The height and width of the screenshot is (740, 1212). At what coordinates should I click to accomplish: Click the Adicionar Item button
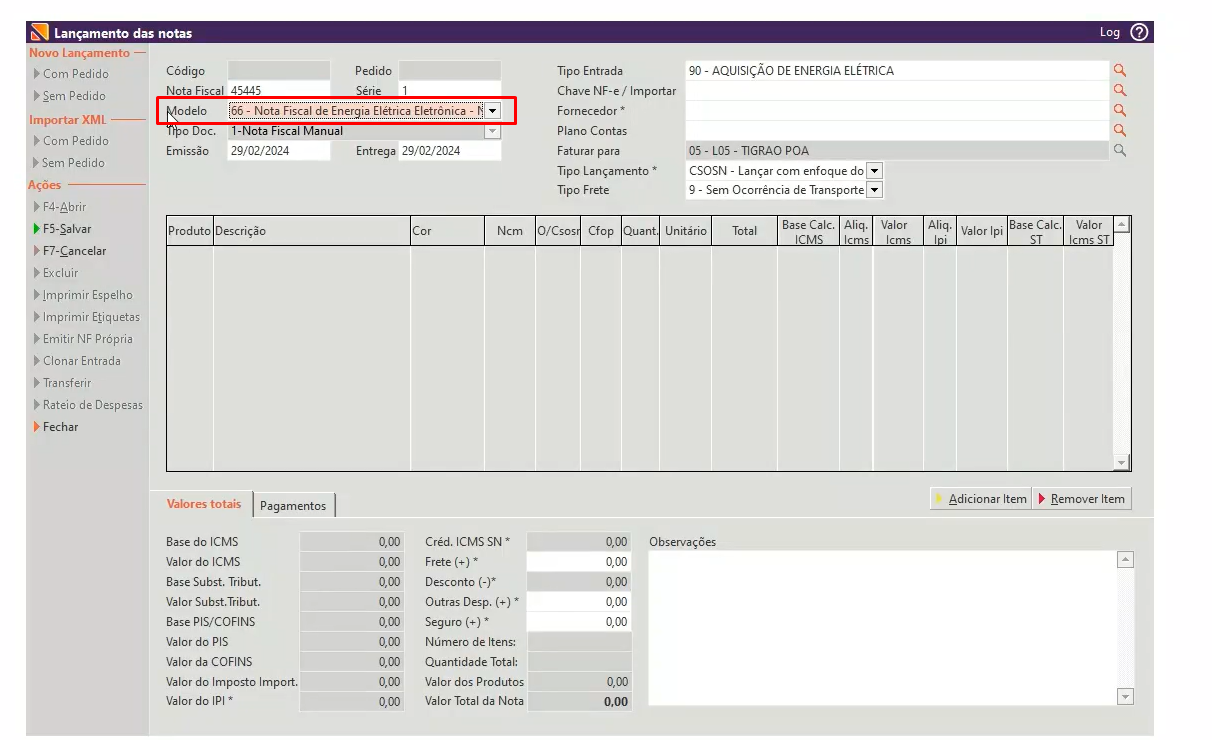coord(980,499)
